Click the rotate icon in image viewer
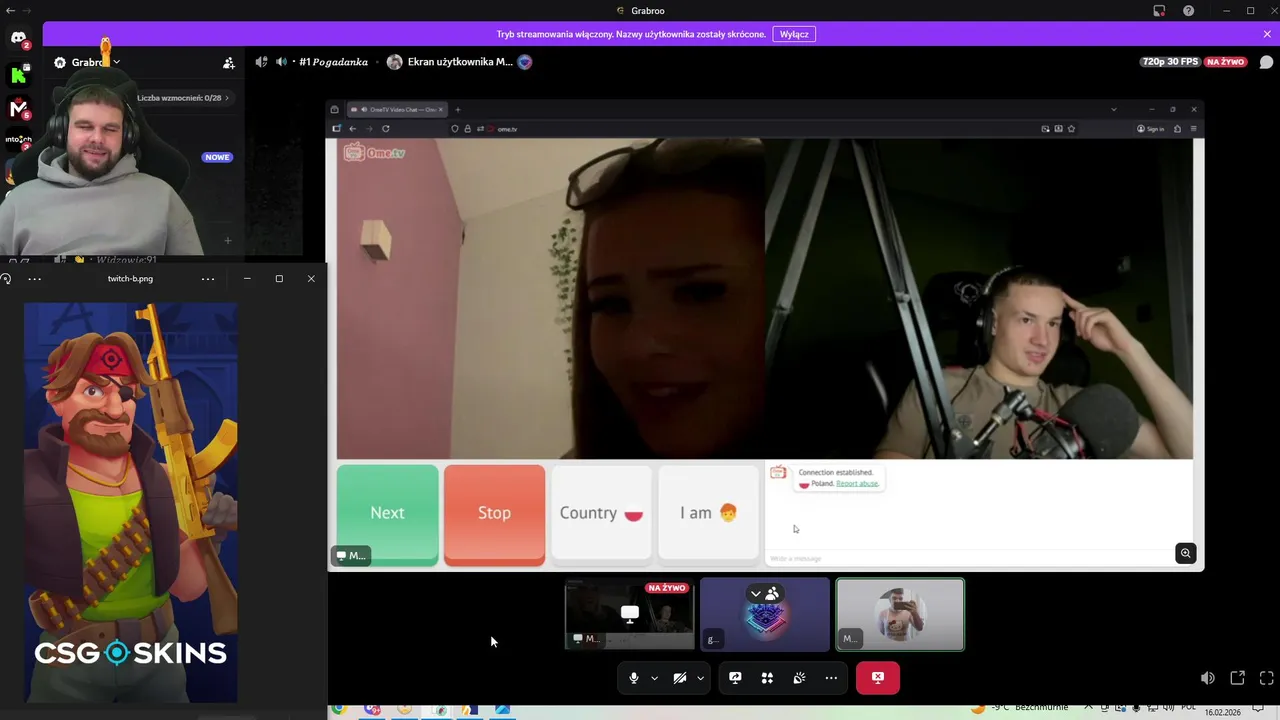Viewport: 1280px width, 720px height. (6, 279)
